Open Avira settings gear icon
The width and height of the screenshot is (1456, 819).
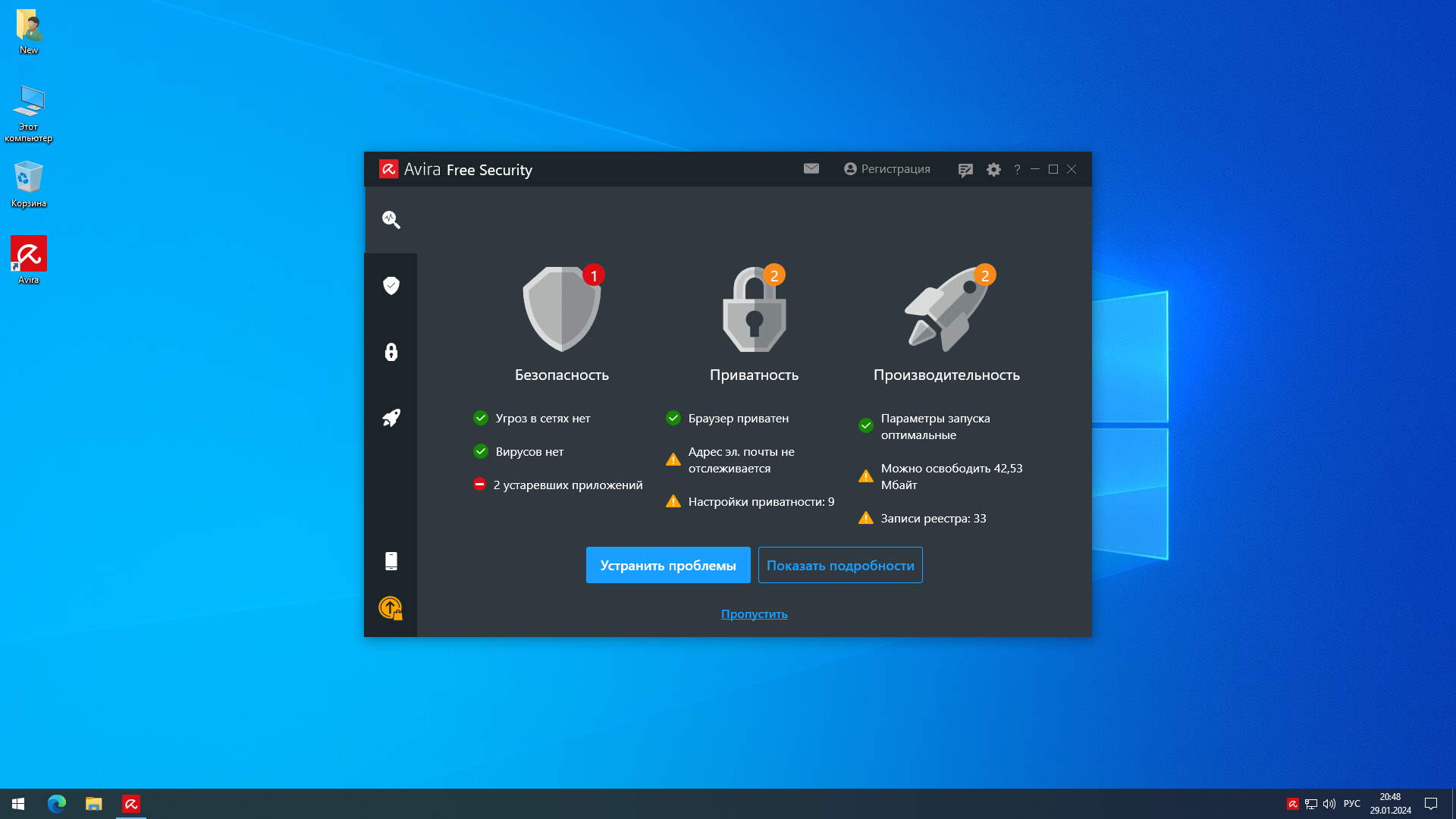[x=993, y=170]
